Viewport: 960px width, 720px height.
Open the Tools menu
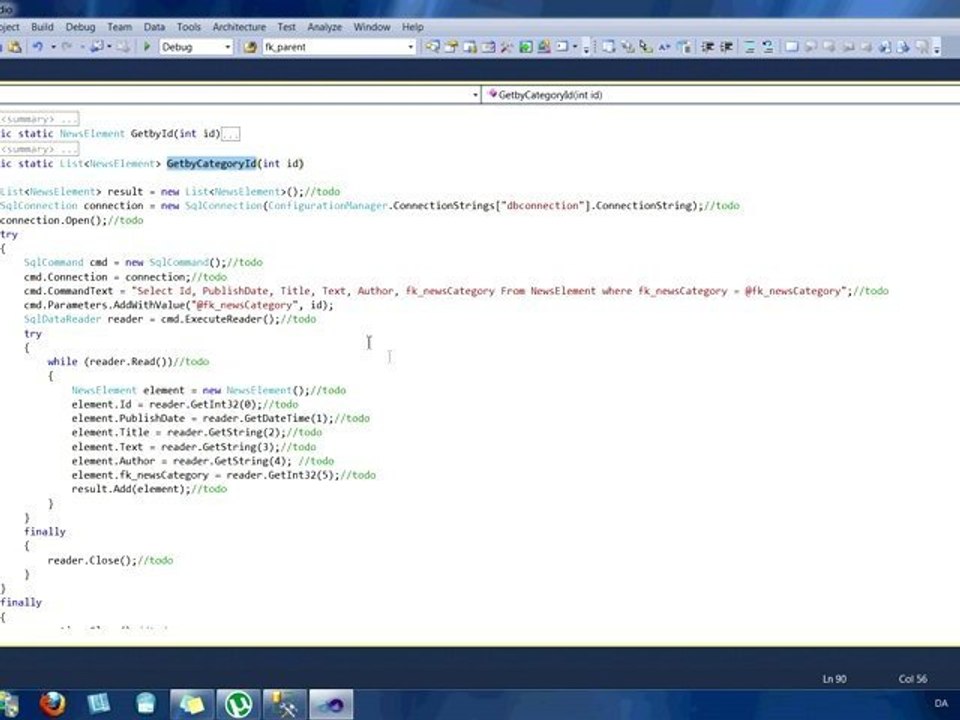pyautogui.click(x=189, y=27)
